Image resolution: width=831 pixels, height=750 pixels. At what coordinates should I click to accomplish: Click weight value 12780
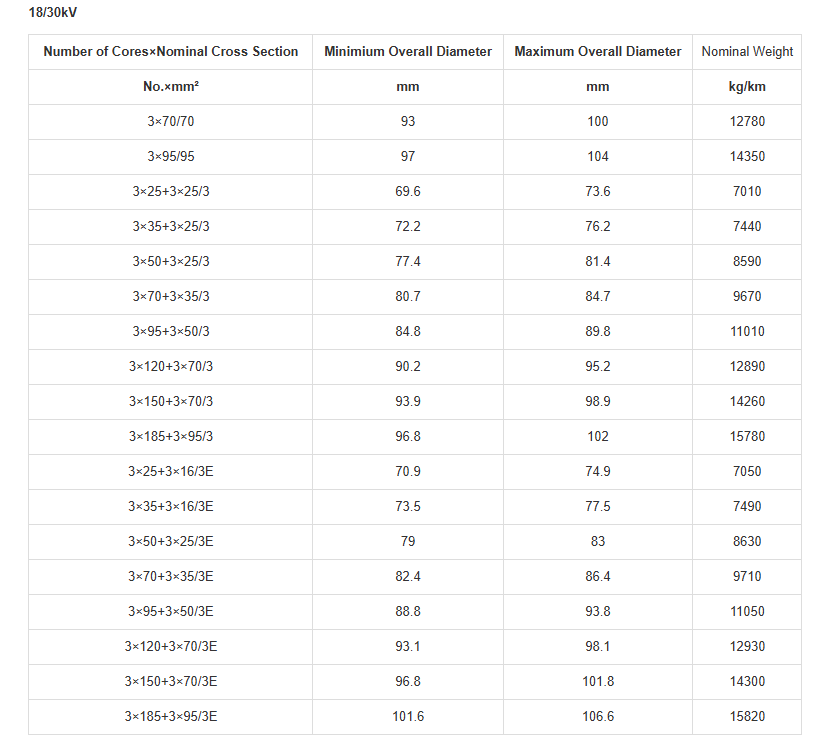coord(747,121)
